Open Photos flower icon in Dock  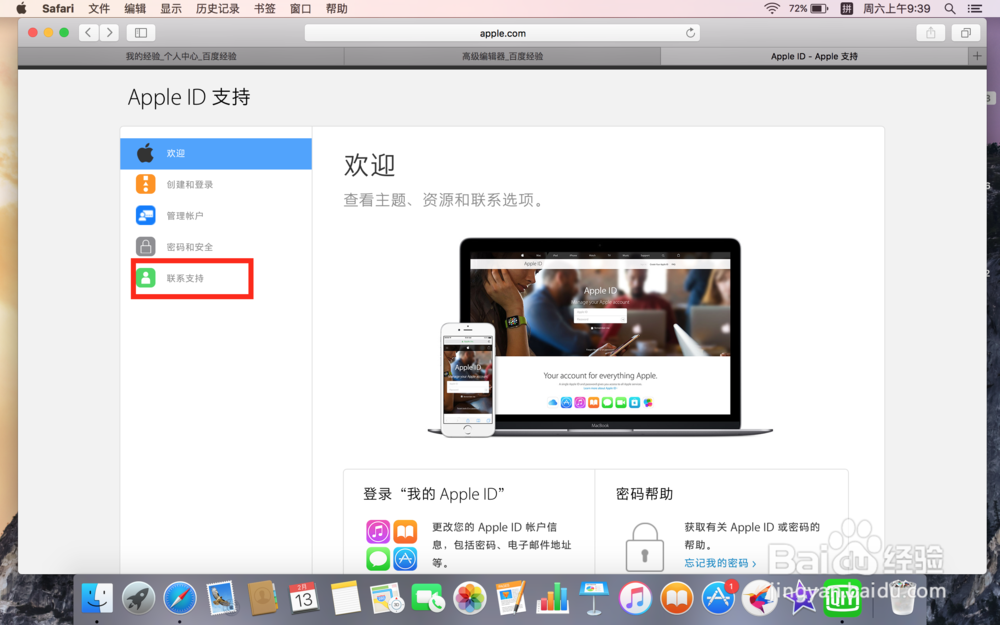(x=469, y=598)
